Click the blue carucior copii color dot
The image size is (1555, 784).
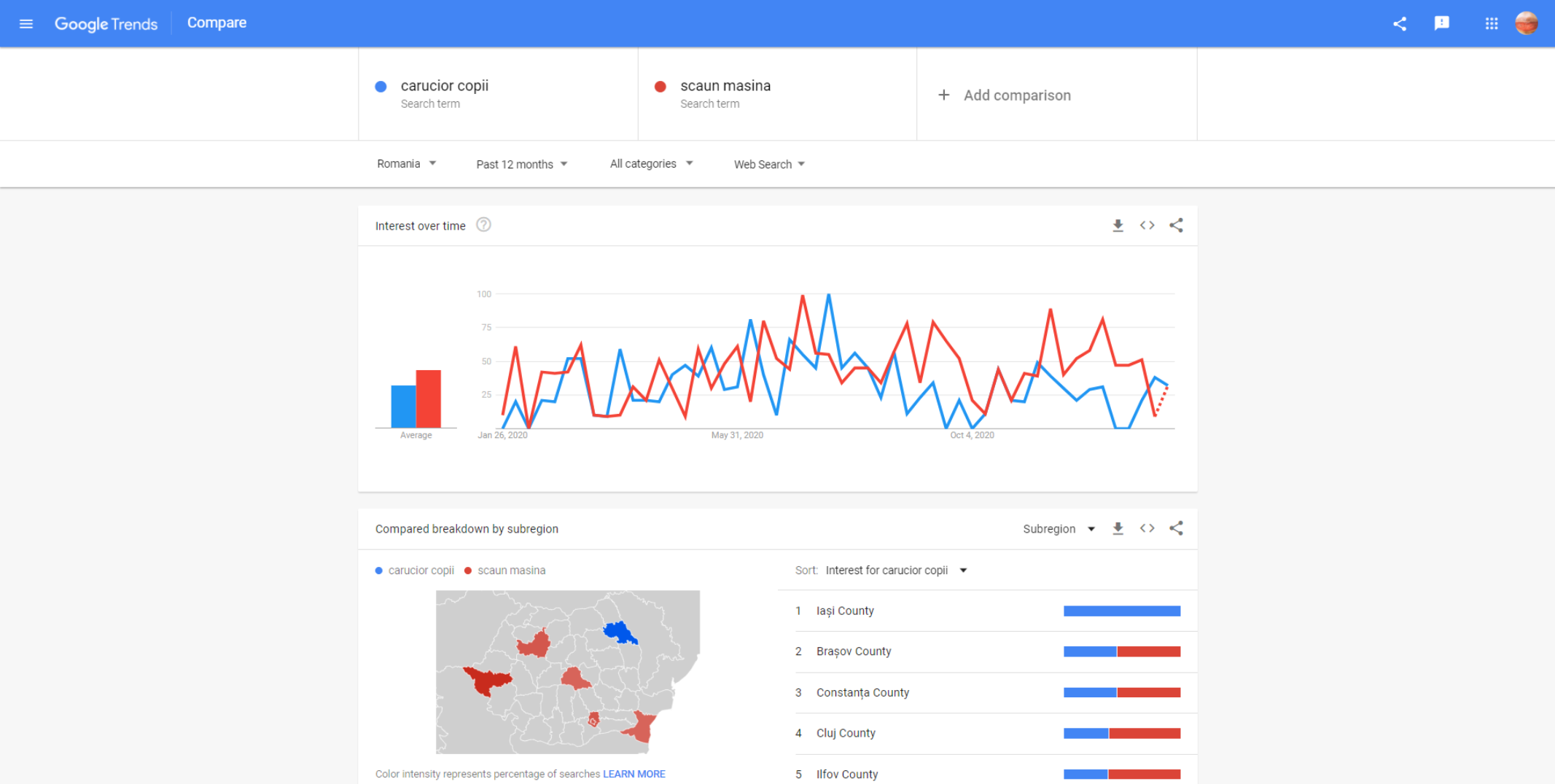pos(381,87)
